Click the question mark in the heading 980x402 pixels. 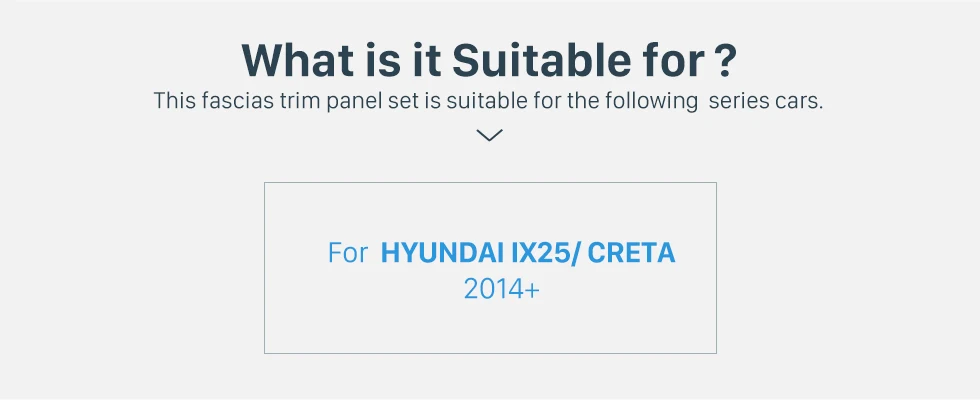click(725, 61)
